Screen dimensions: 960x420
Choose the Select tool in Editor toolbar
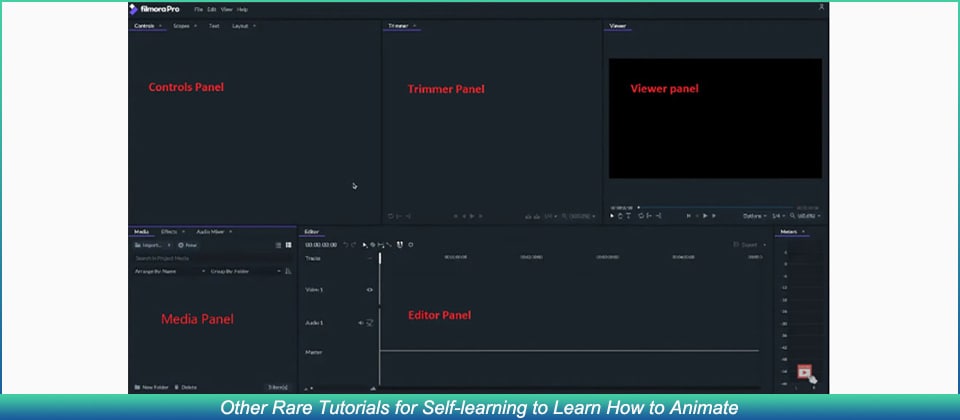(x=365, y=245)
